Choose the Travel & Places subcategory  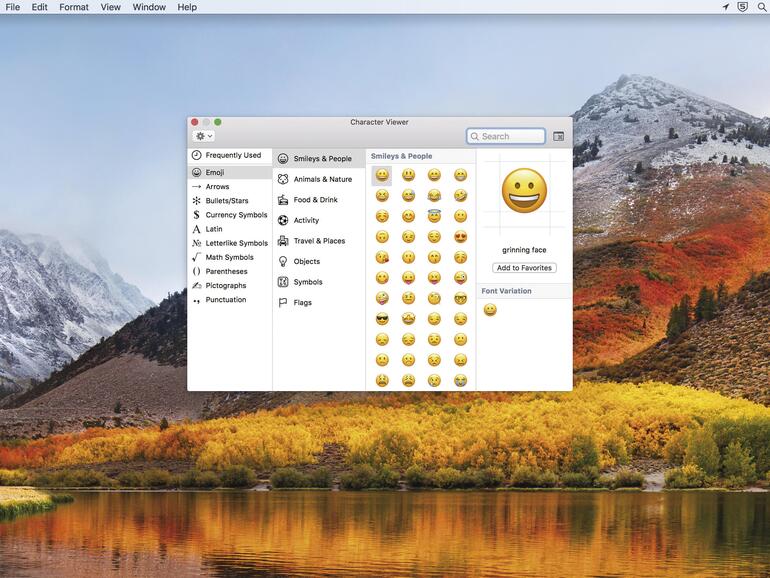point(319,241)
